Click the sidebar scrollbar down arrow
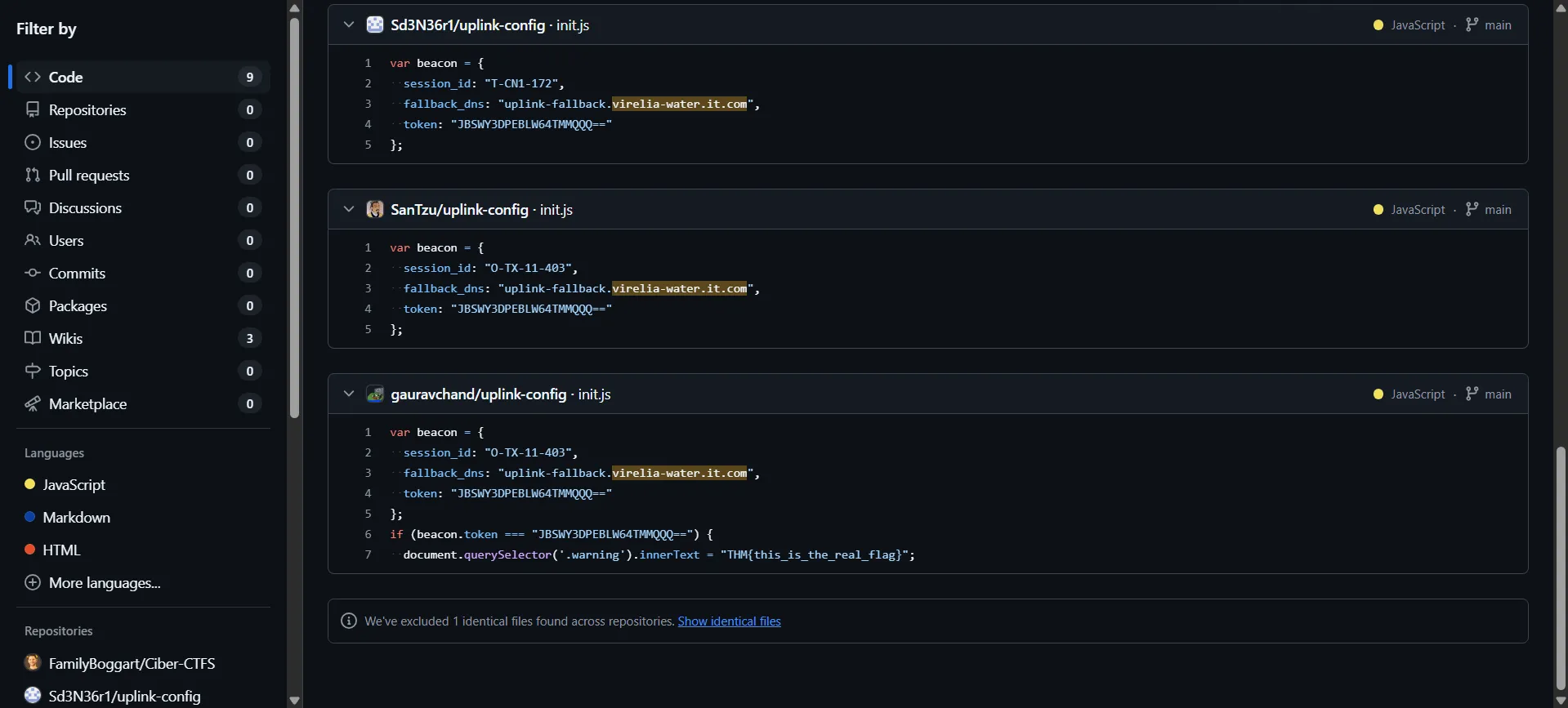Viewport: 1568px width, 708px height. pyautogui.click(x=295, y=700)
